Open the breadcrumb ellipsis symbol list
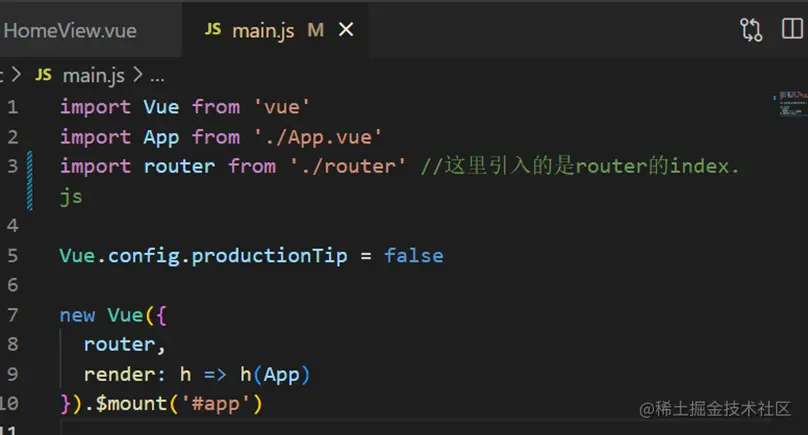 (157, 77)
